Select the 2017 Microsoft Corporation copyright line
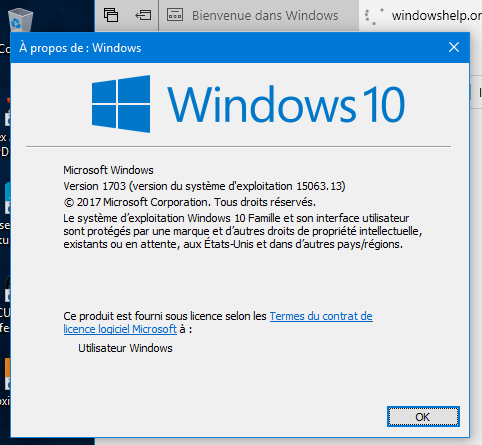 click(190, 202)
